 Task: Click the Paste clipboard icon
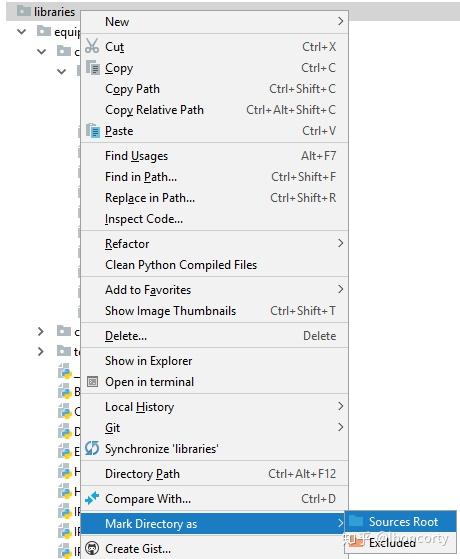pyautogui.click(x=93, y=130)
